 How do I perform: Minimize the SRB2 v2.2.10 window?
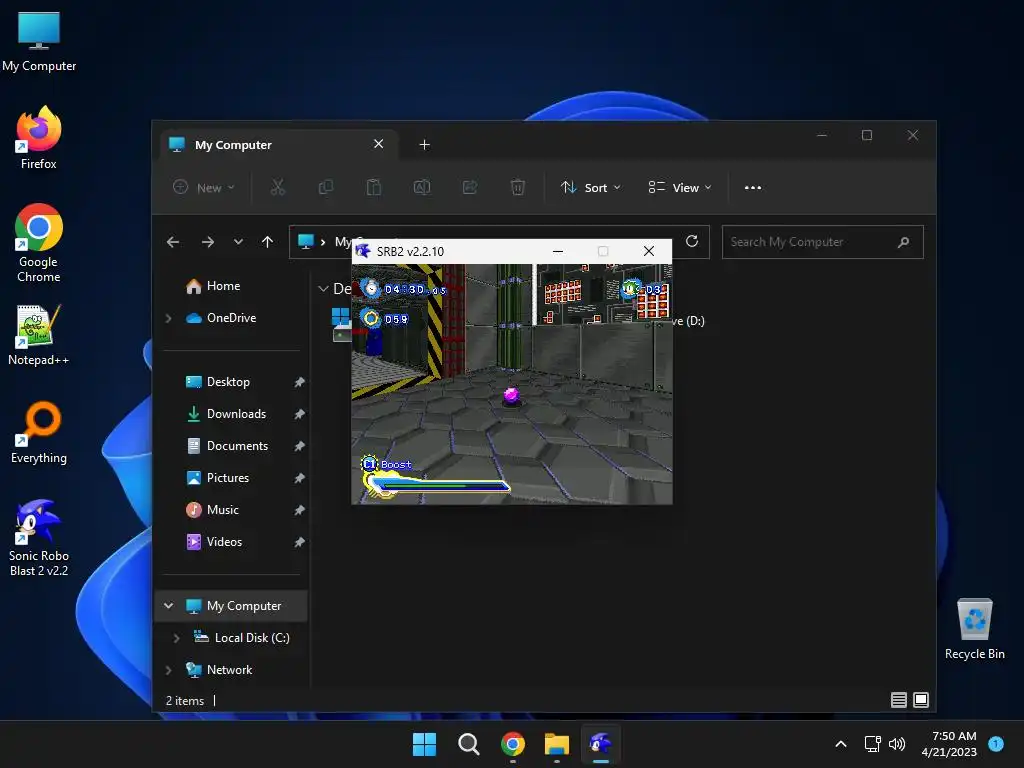[558, 251]
